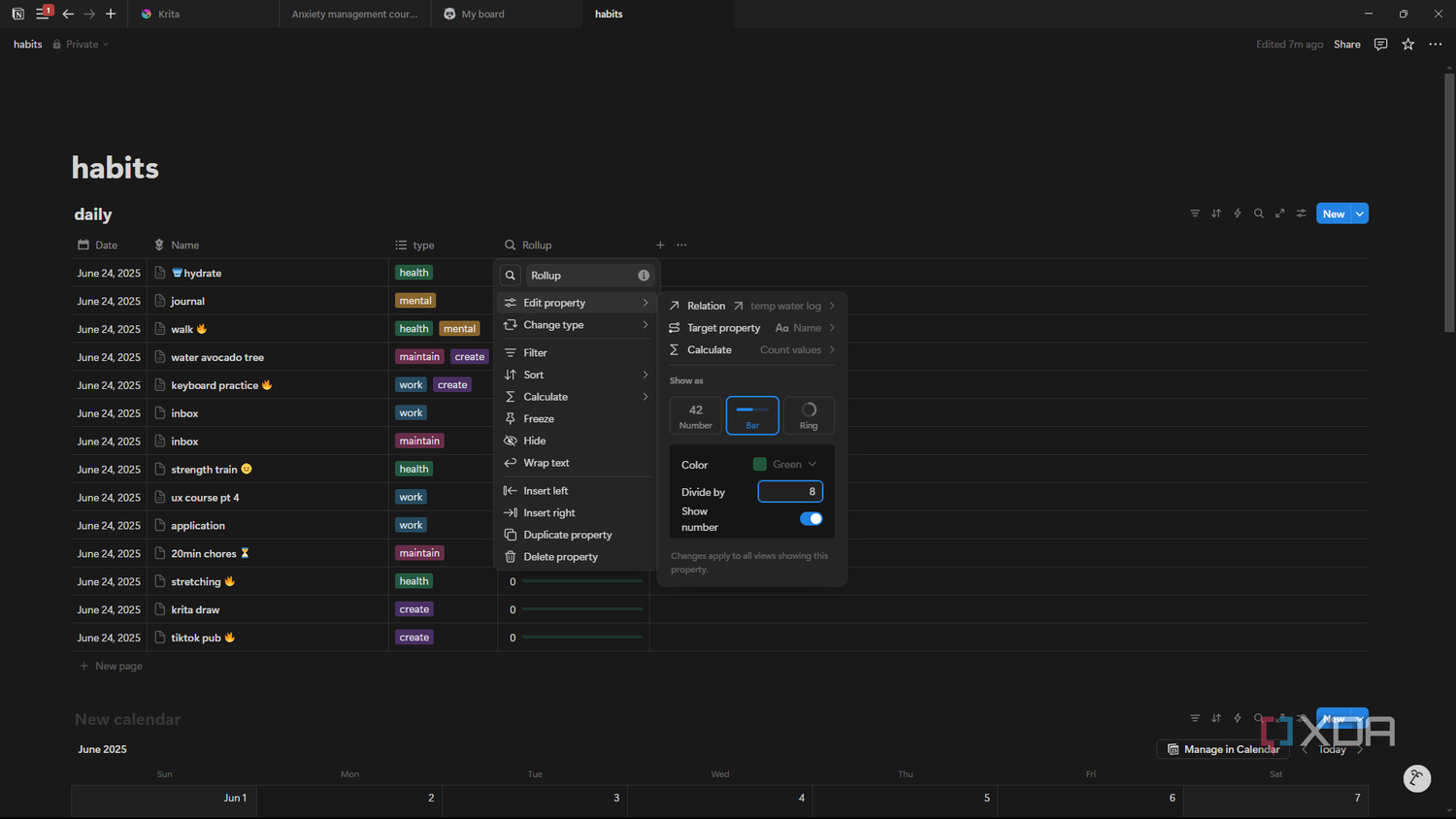Viewport: 1456px width, 819px height.
Task: Open the Private visibility dropdown
Action: click(81, 45)
